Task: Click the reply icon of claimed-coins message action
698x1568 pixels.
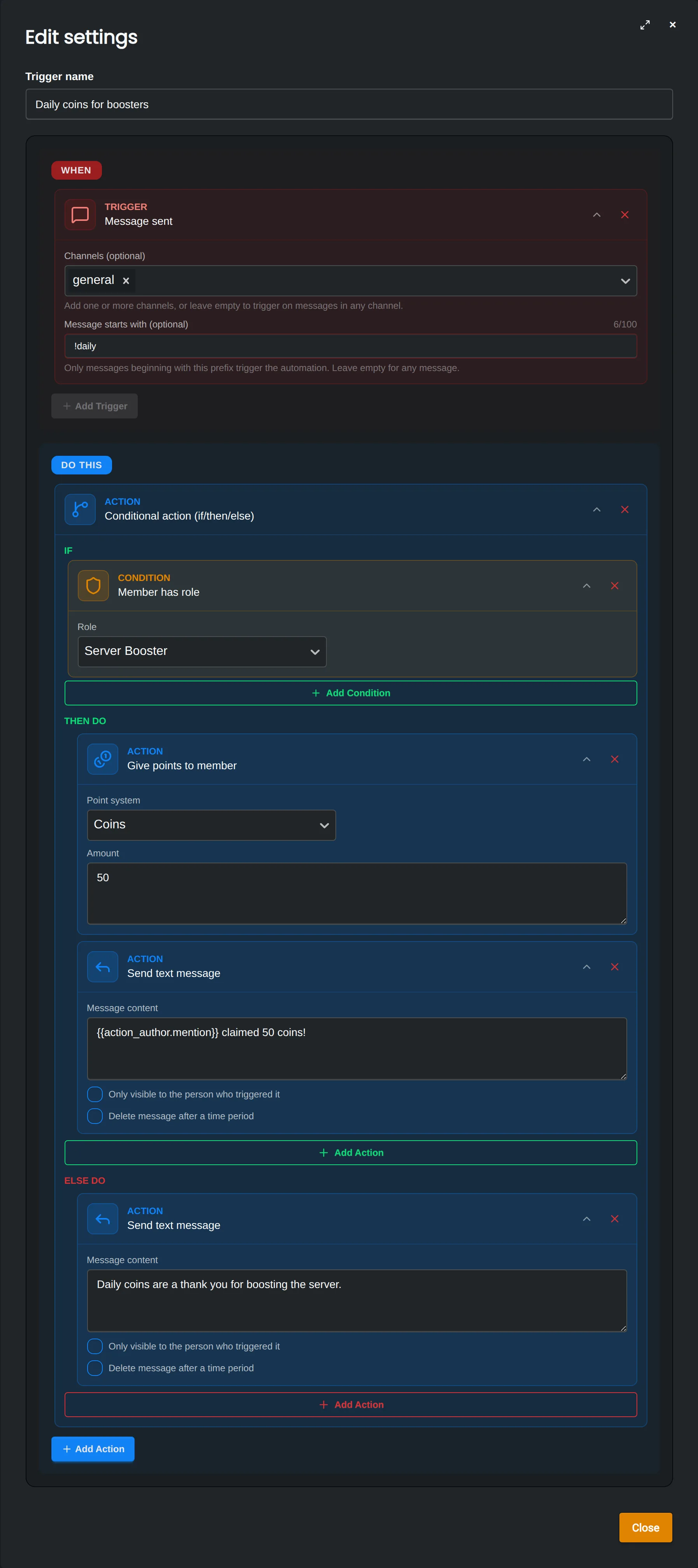Action: point(103,966)
